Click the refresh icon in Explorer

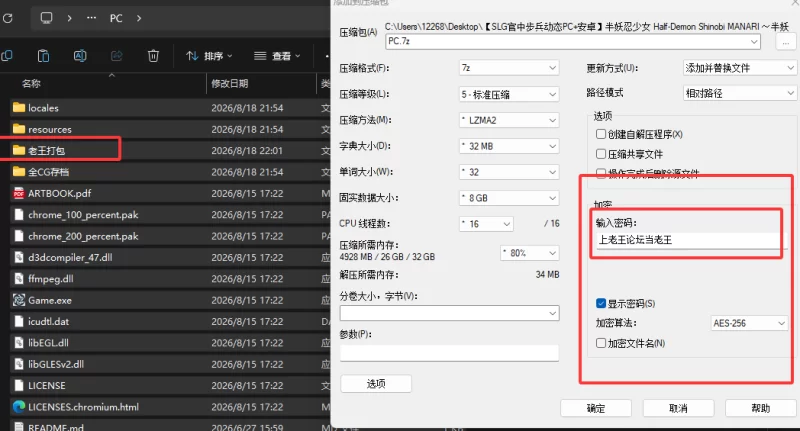pyautogui.click(x=7, y=18)
